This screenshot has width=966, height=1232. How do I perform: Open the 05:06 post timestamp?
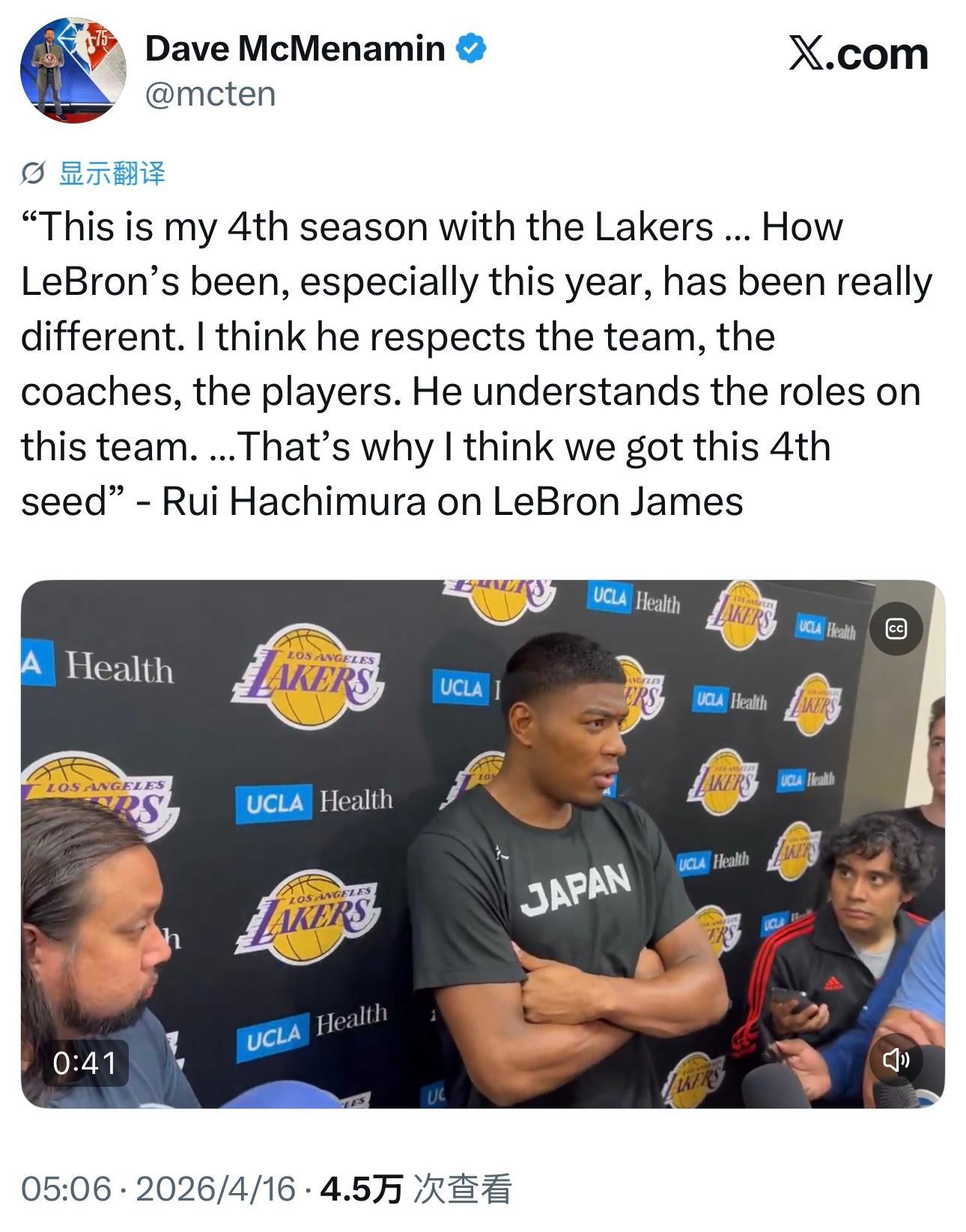(x=66, y=1189)
